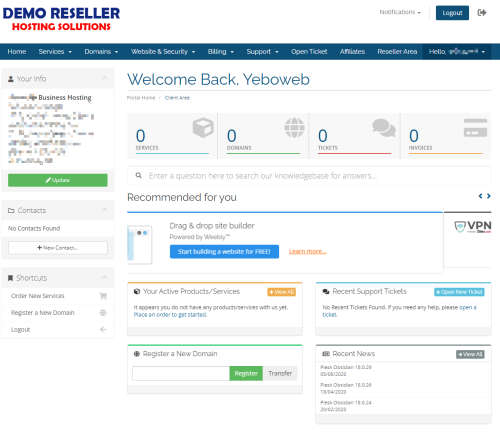
Task: Open the Tickets count tile
Action: [355, 136]
